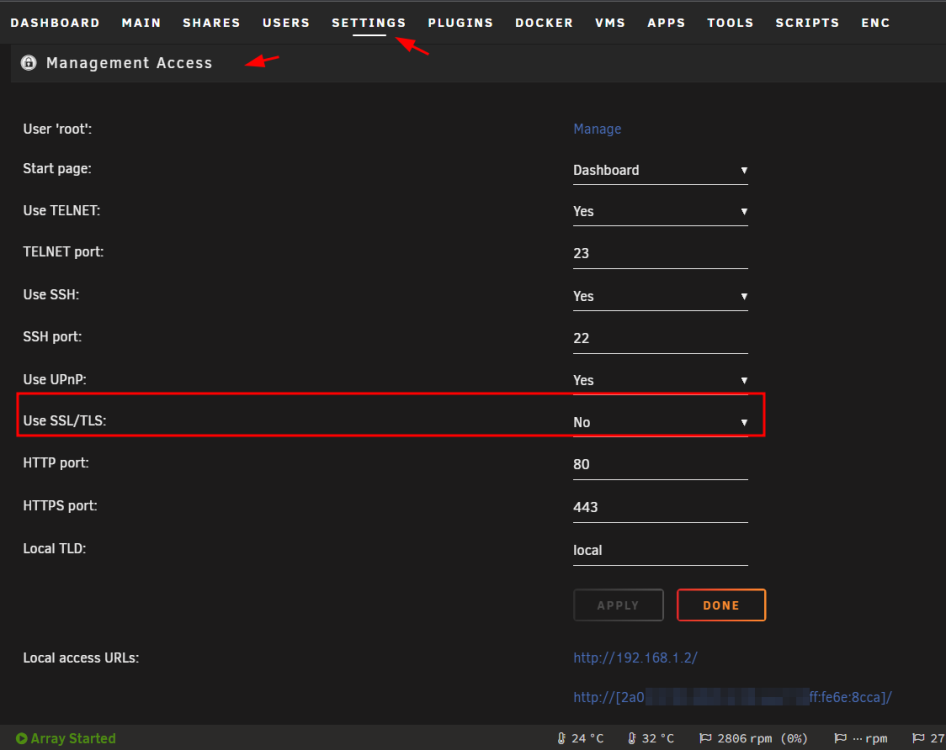Click the Array Started status icon
The image size is (946, 750).
[x=21, y=739]
